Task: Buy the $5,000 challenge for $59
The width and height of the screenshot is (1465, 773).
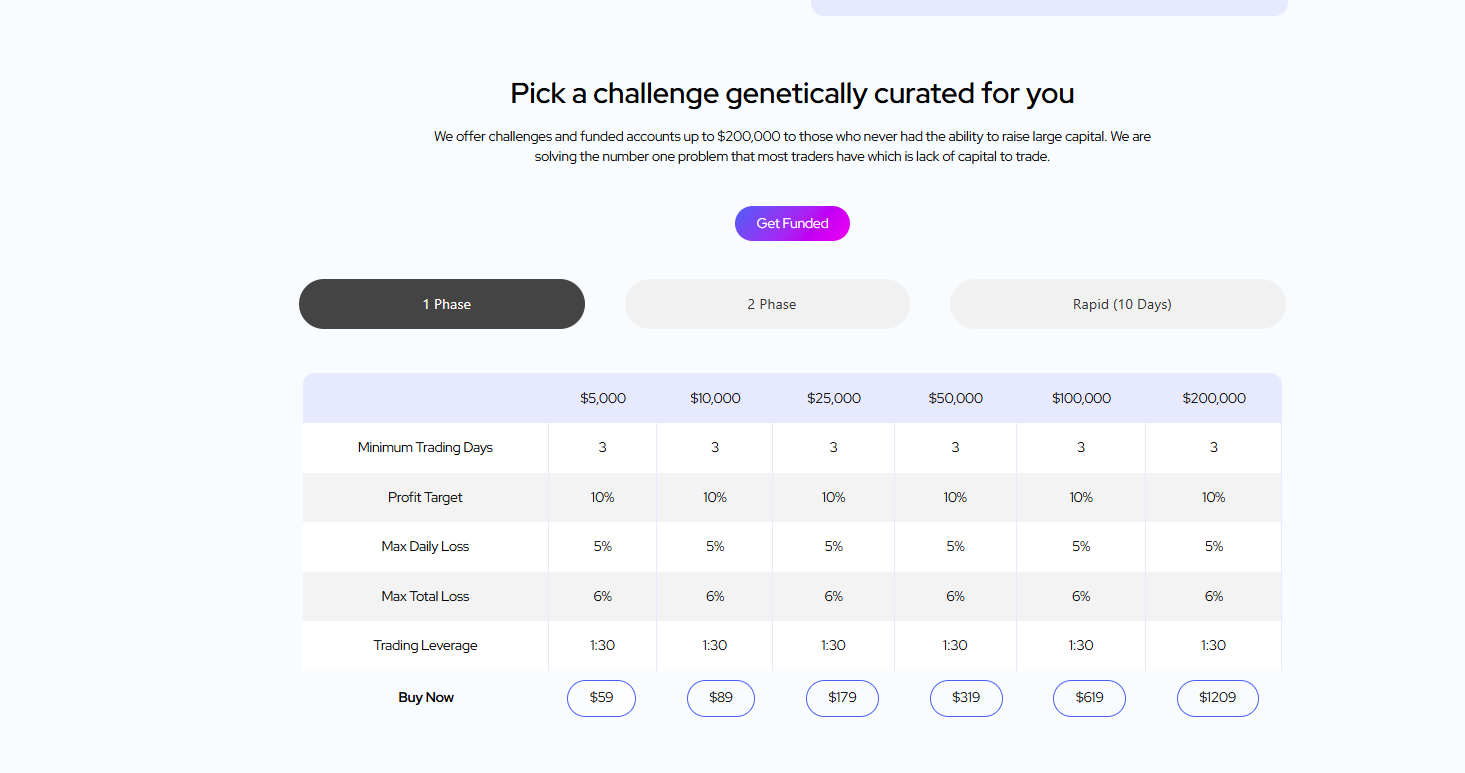Action: tap(601, 698)
